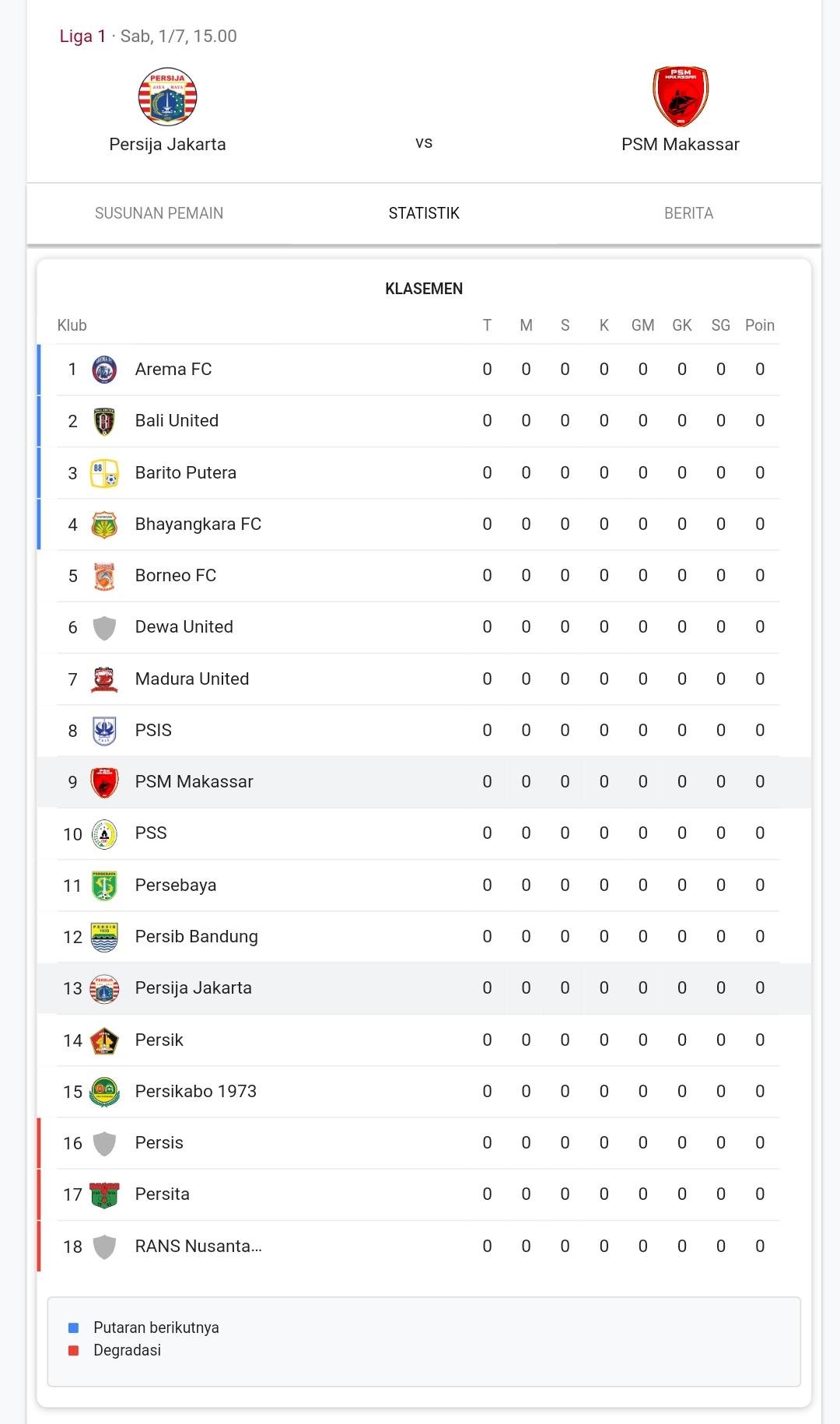Image resolution: width=840 pixels, height=1424 pixels.
Task: Click the Barito Putera club logo
Action: point(104,473)
